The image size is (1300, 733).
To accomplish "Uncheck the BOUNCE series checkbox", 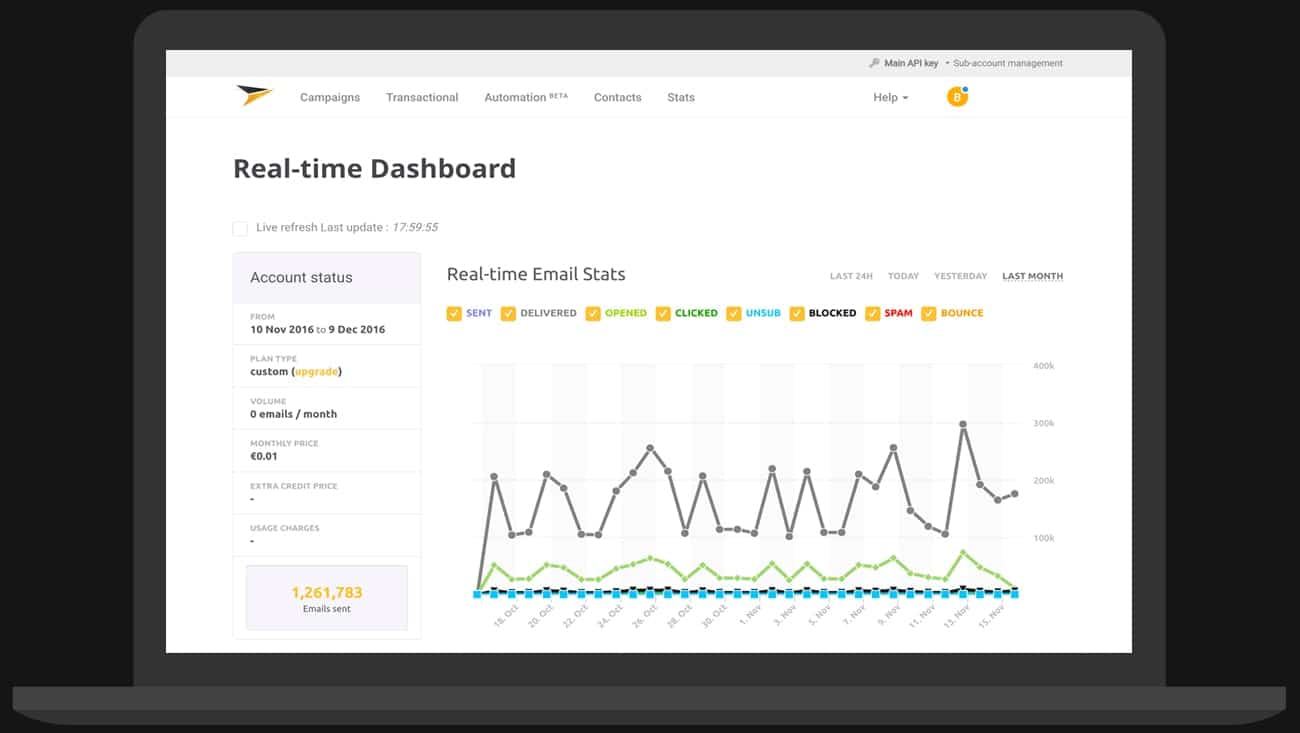I will [929, 313].
